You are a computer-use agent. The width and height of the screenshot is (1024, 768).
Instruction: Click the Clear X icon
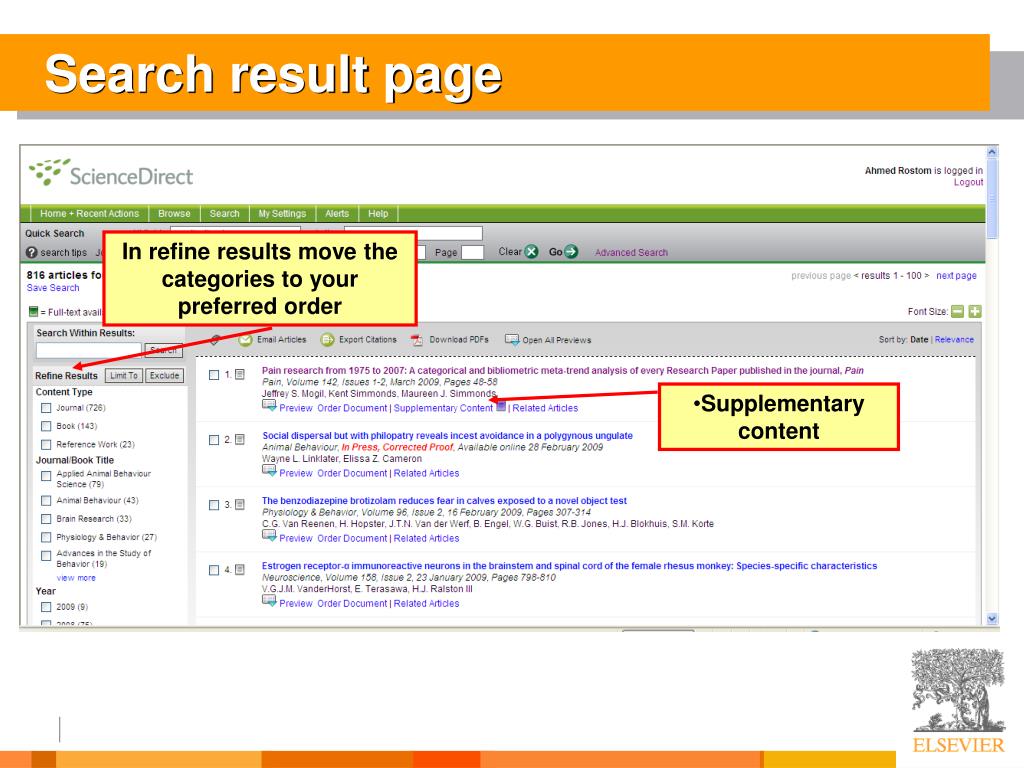[532, 252]
